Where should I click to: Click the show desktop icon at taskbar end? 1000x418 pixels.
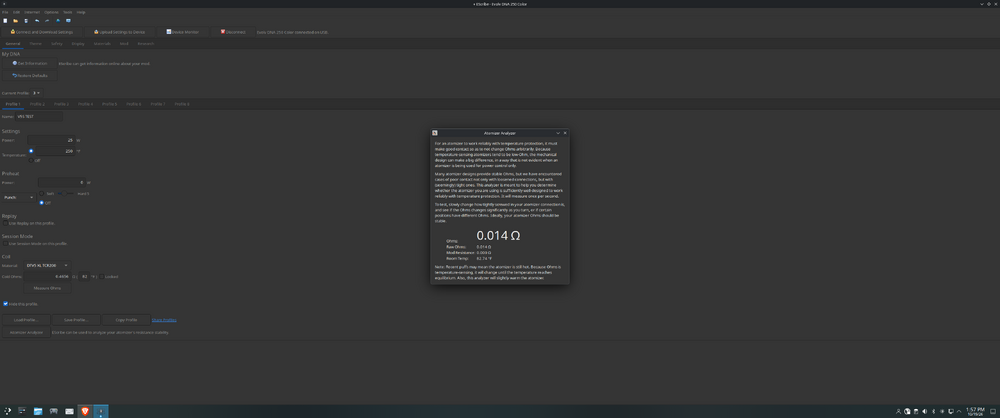coord(993,412)
